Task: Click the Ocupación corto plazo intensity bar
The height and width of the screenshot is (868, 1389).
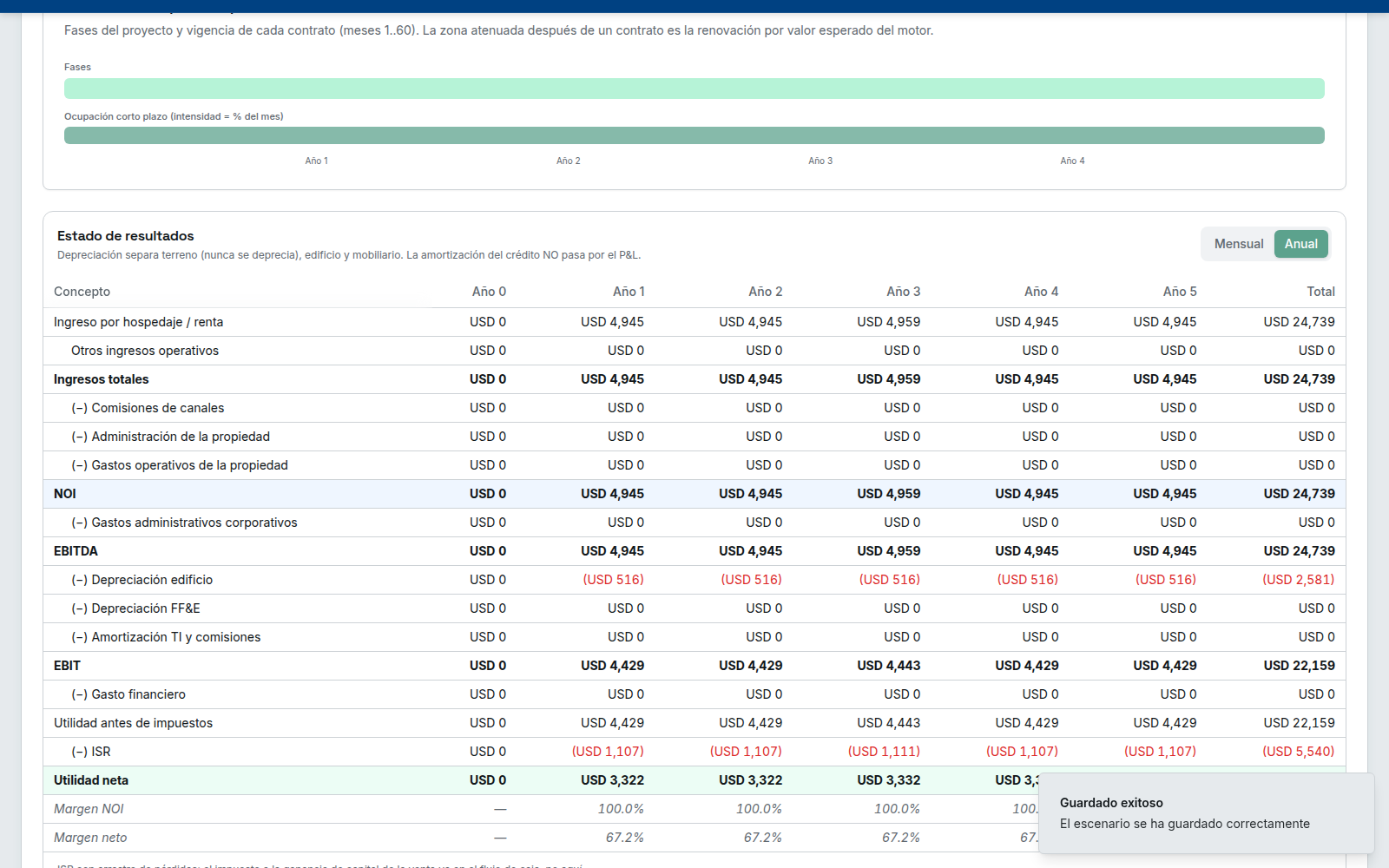Action: (694, 135)
